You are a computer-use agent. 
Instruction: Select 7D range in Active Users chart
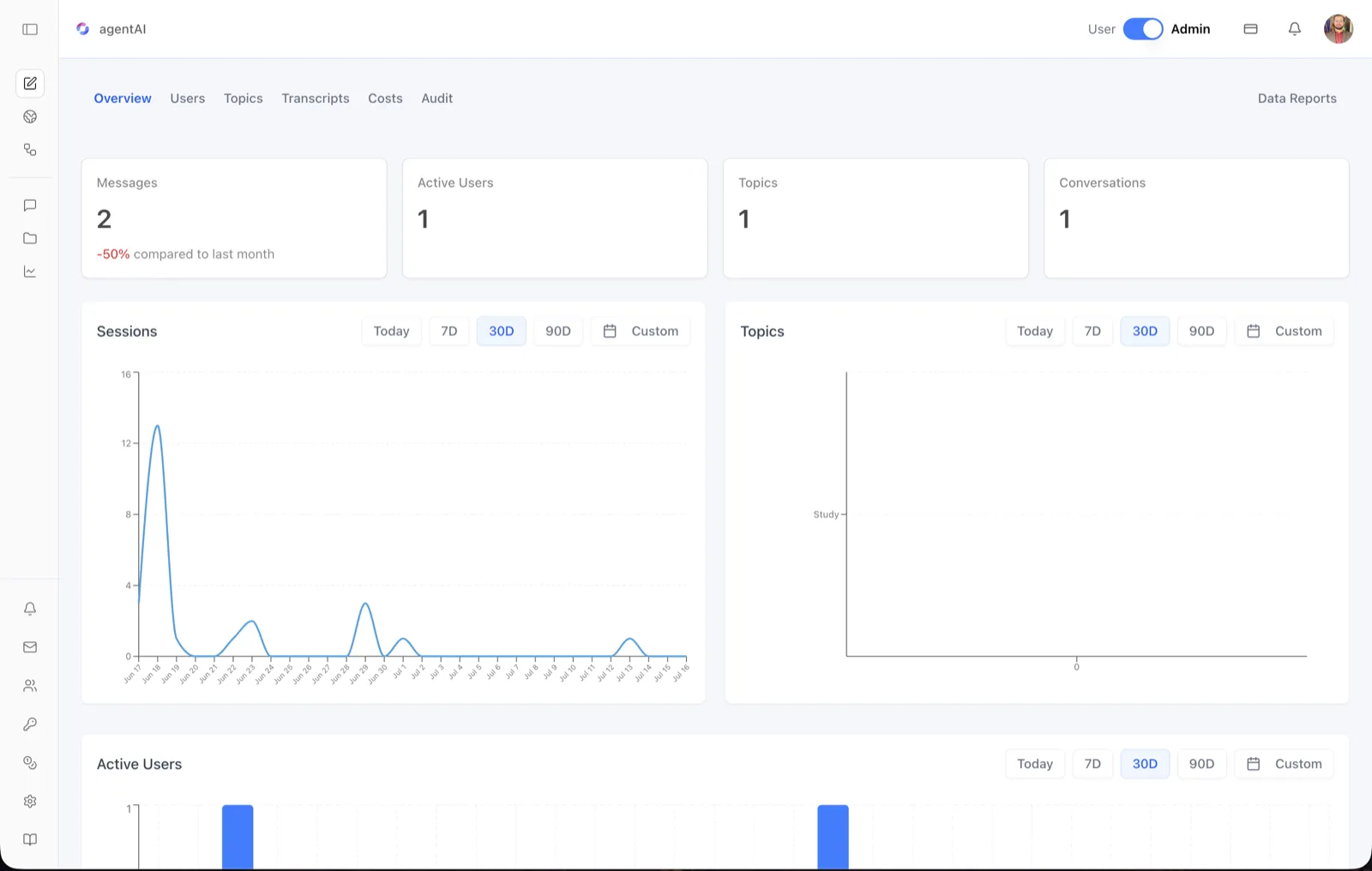[1092, 764]
